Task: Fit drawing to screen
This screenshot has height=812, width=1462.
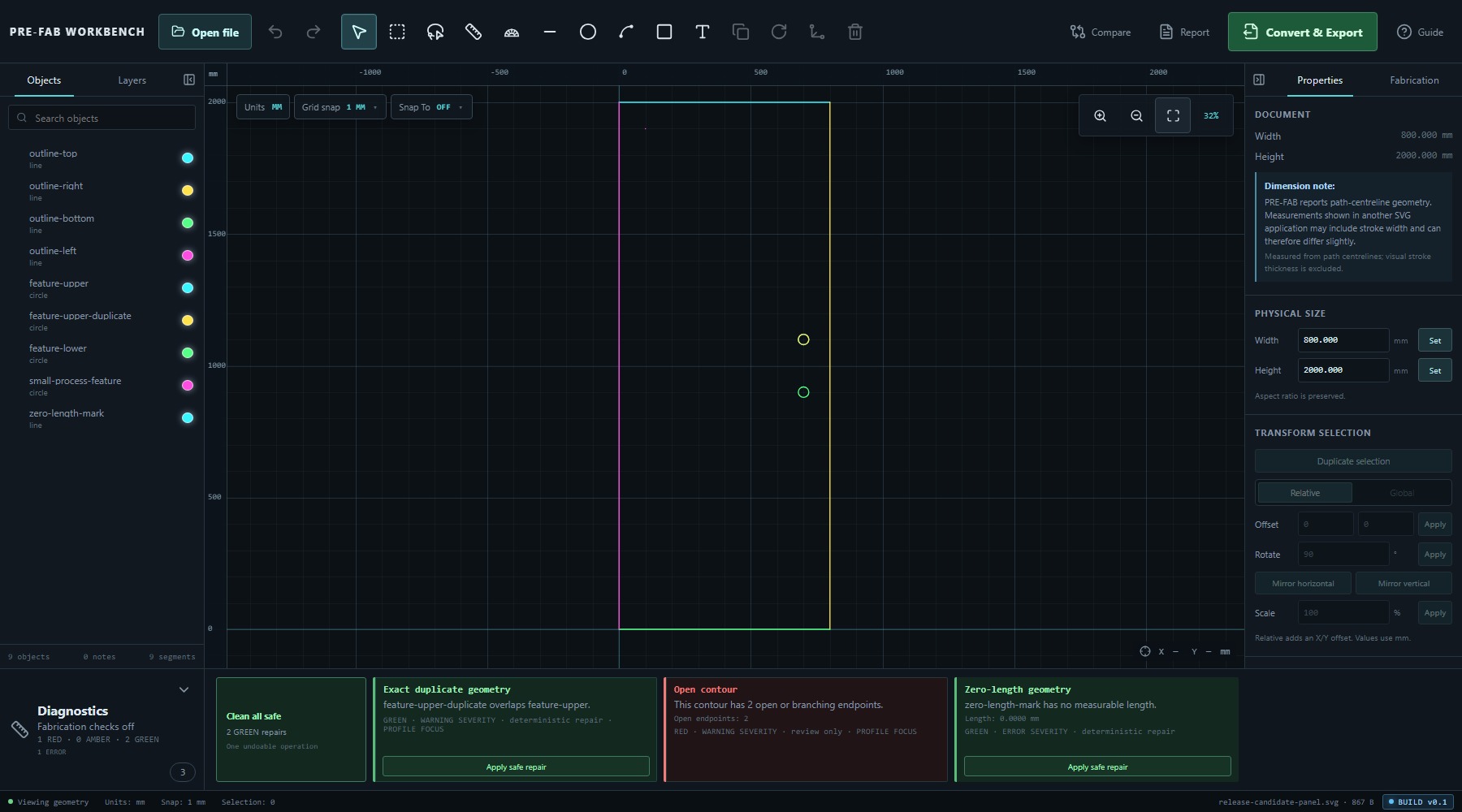Action: (1173, 115)
